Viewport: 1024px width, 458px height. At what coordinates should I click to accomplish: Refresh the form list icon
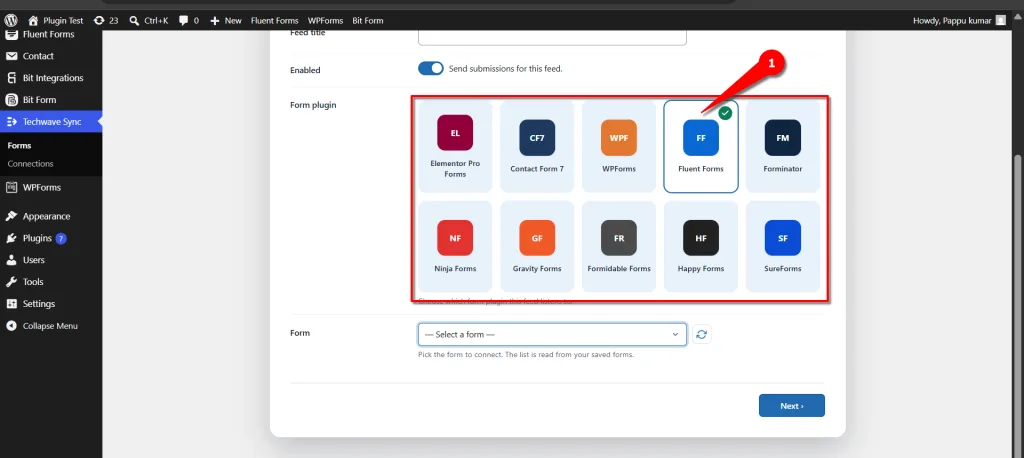[x=701, y=335]
